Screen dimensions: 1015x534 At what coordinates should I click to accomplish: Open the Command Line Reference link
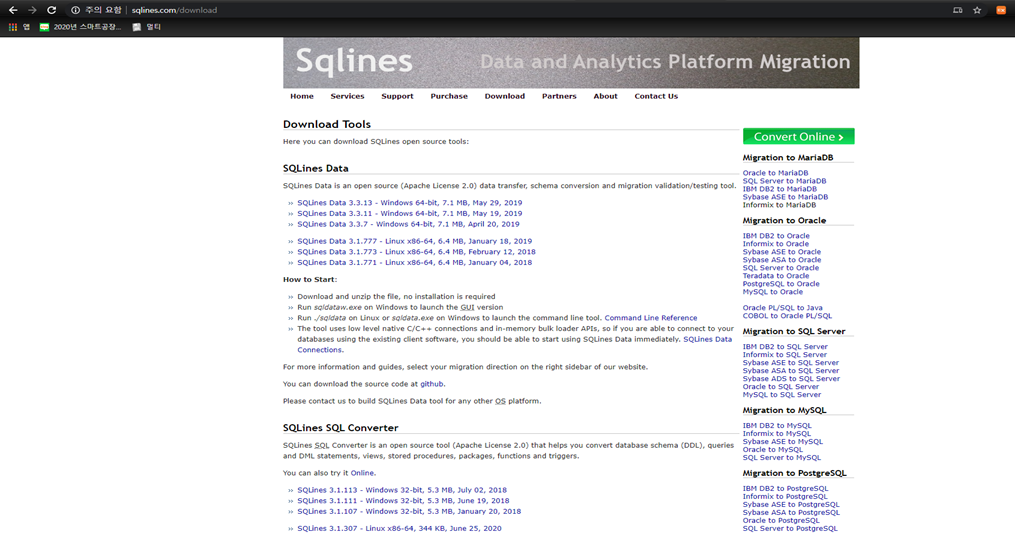[651, 318]
